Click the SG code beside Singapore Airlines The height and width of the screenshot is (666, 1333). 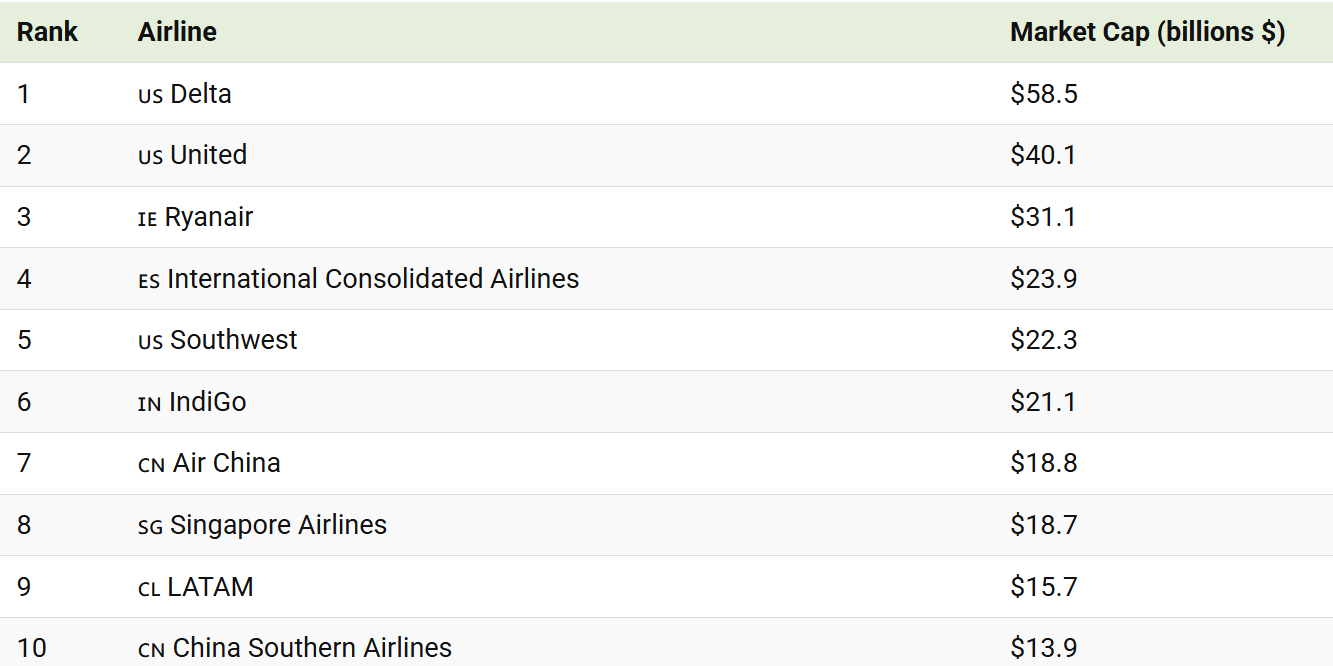tap(150, 528)
